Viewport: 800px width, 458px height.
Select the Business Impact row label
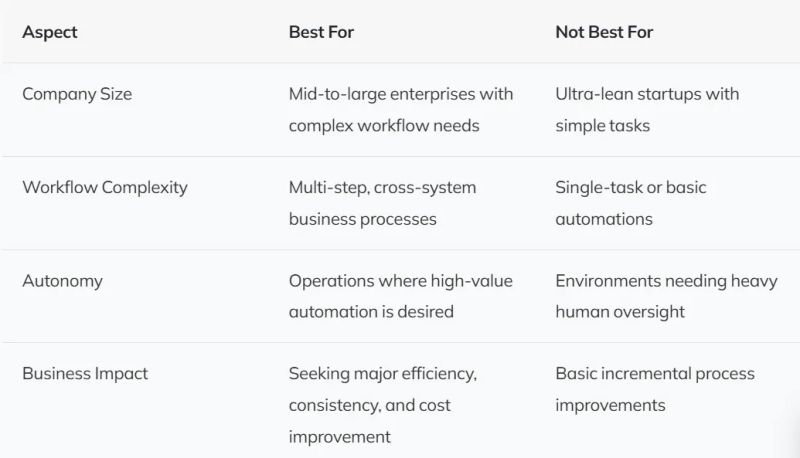(x=85, y=373)
